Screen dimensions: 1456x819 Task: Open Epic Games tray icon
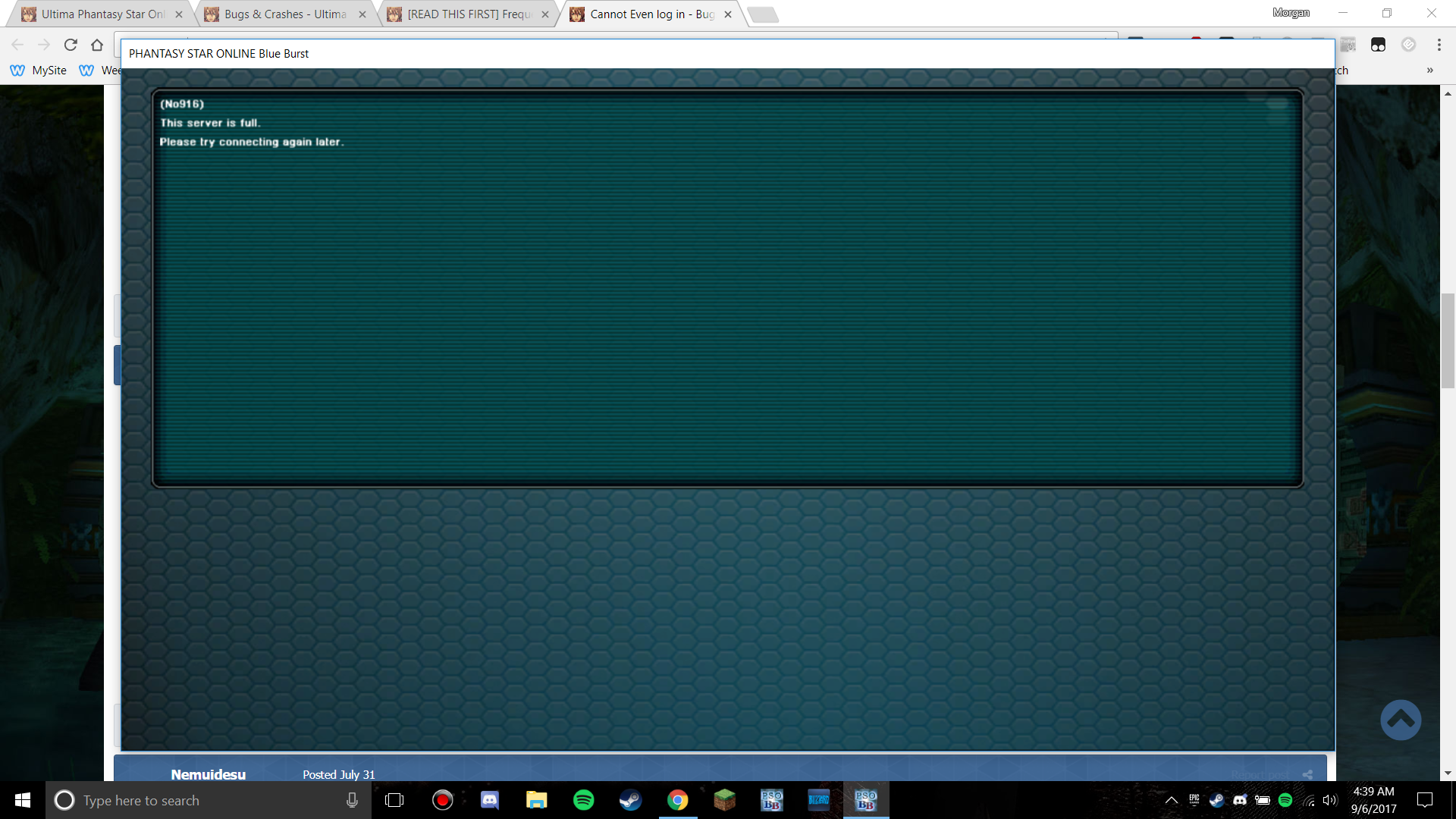point(1194,800)
